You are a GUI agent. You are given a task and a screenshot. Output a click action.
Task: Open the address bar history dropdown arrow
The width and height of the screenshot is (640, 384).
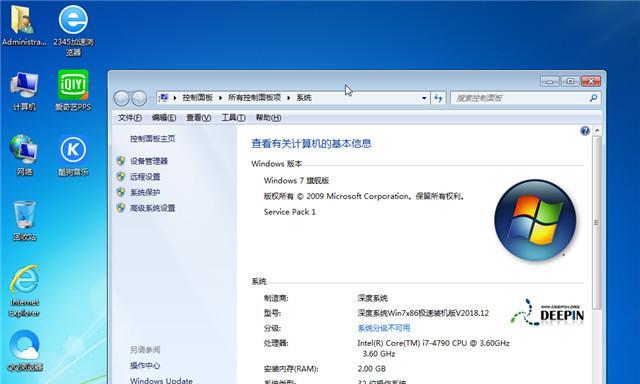pyautogui.click(x=424, y=98)
